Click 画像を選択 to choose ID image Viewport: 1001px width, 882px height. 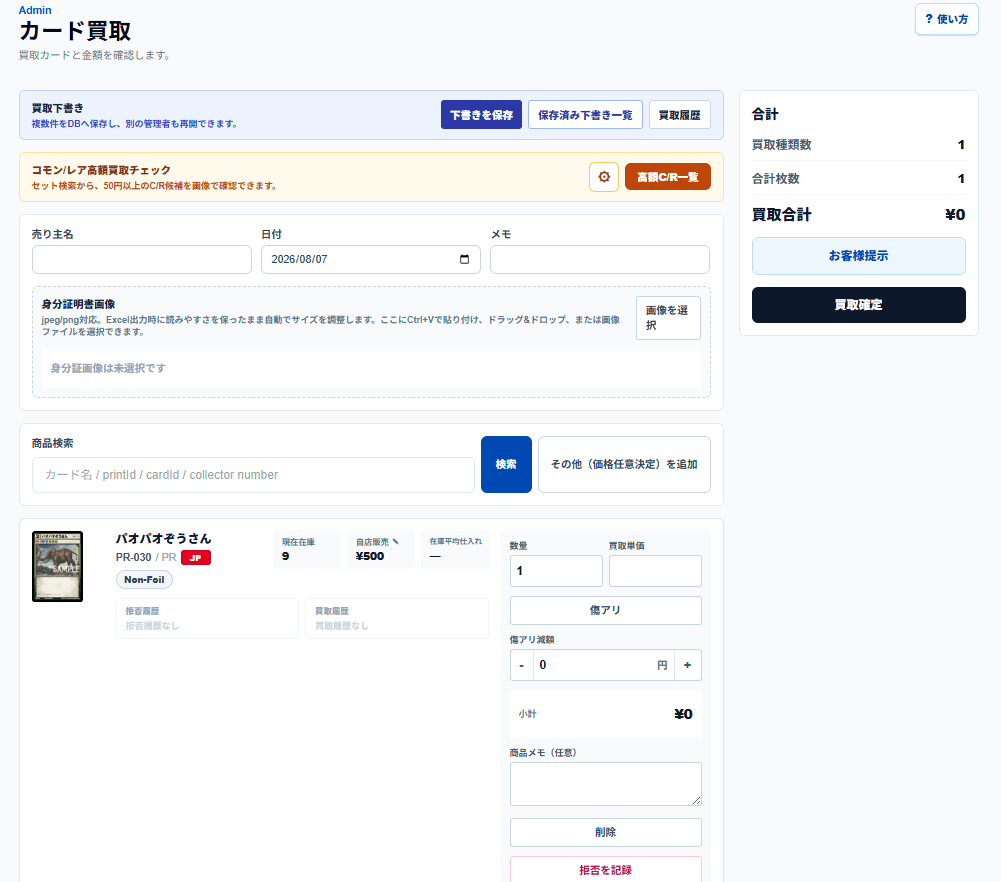click(x=668, y=318)
